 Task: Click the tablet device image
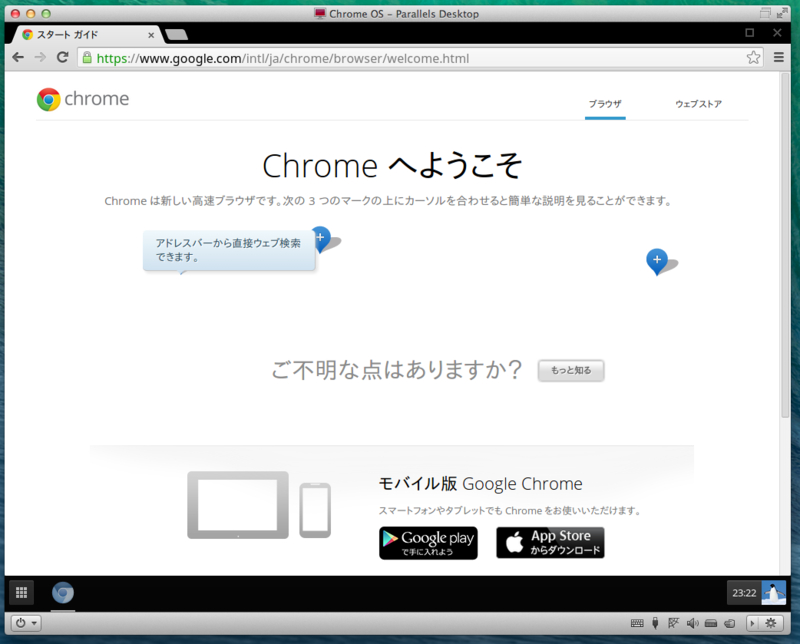tap(238, 505)
